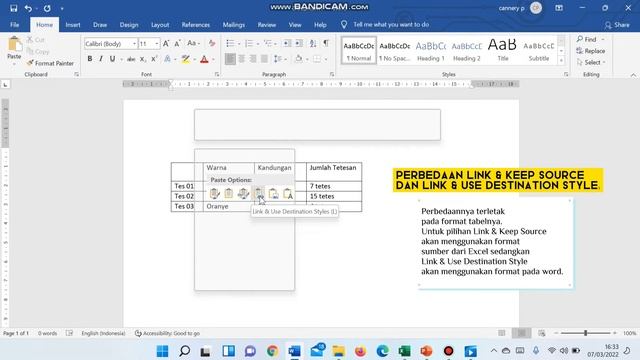Redo the last action
640x360 pixels.
pyautogui.click(x=47, y=8)
